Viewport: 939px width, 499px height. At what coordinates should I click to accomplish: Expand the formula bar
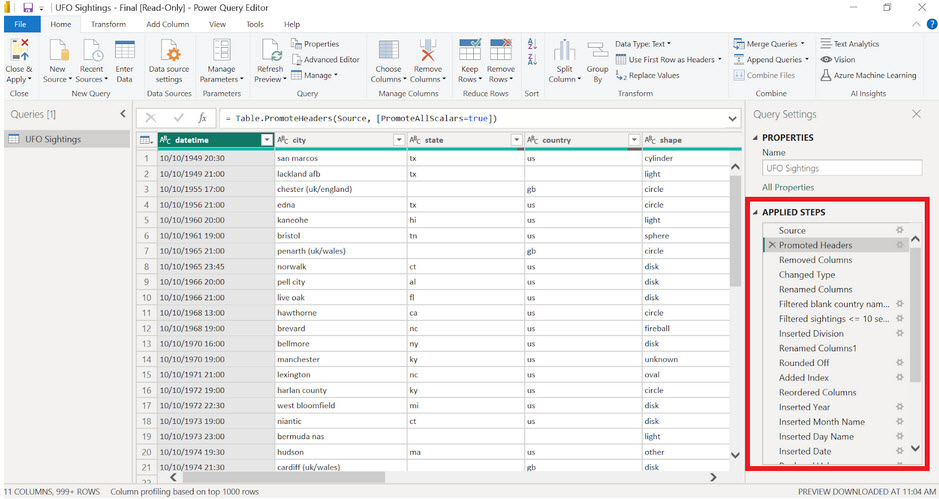pyautogui.click(x=732, y=119)
